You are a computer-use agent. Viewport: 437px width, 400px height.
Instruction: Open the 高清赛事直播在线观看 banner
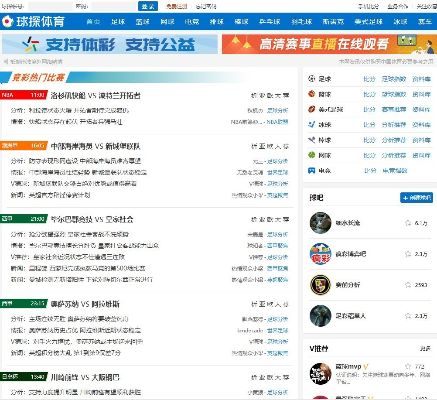click(329, 44)
